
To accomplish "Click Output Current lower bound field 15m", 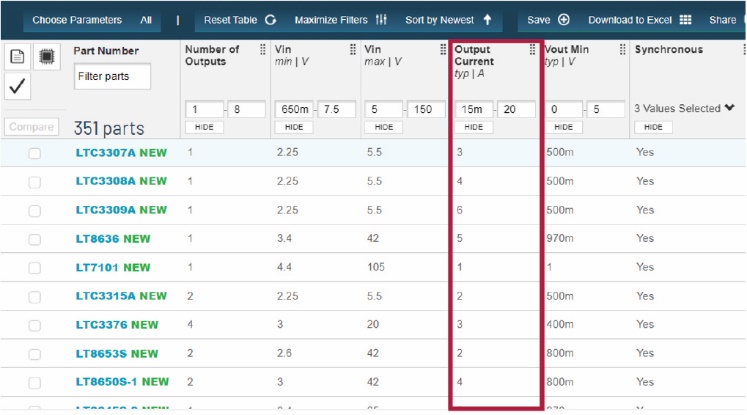I will [474, 110].
